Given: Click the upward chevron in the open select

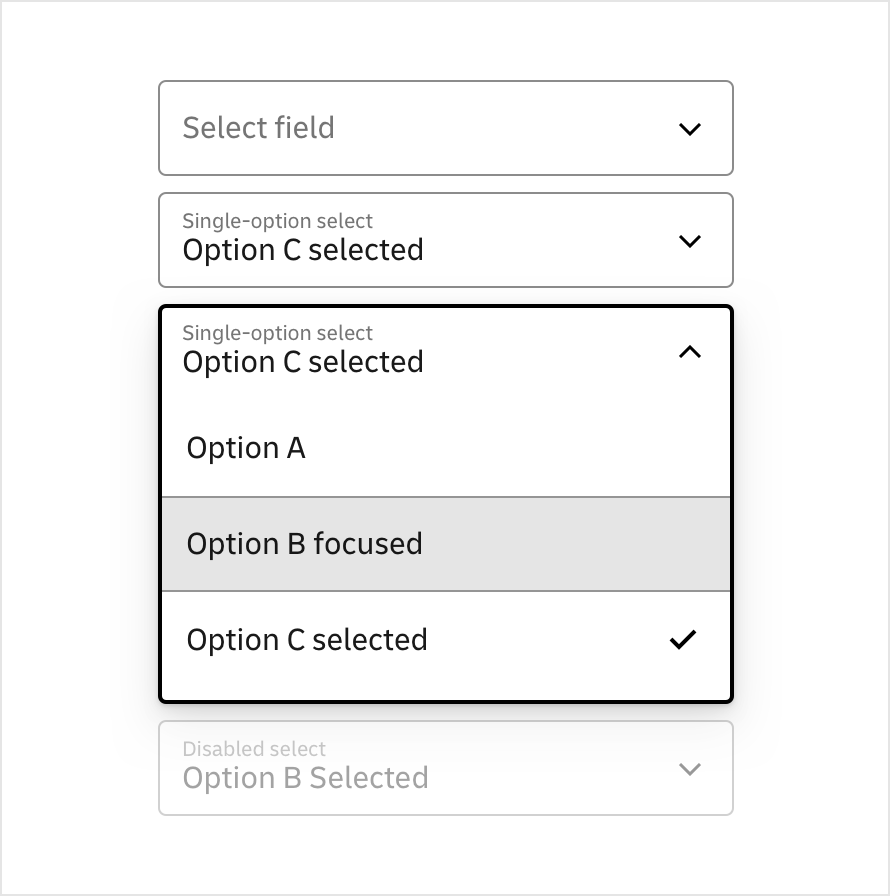Looking at the screenshot, I should click(x=688, y=352).
